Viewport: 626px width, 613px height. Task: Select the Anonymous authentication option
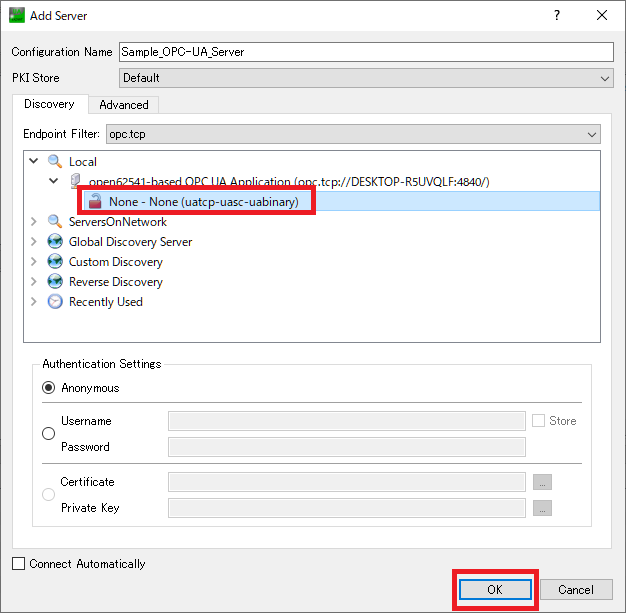pos(48,388)
